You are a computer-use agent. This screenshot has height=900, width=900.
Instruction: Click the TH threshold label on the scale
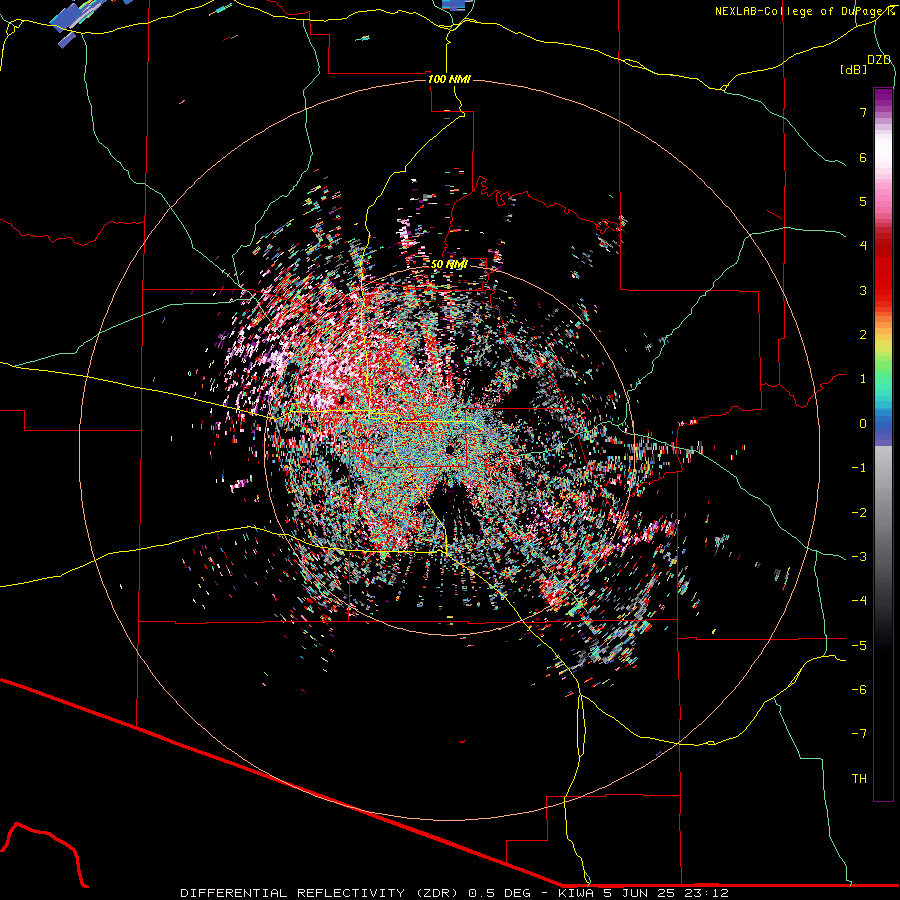(x=859, y=779)
